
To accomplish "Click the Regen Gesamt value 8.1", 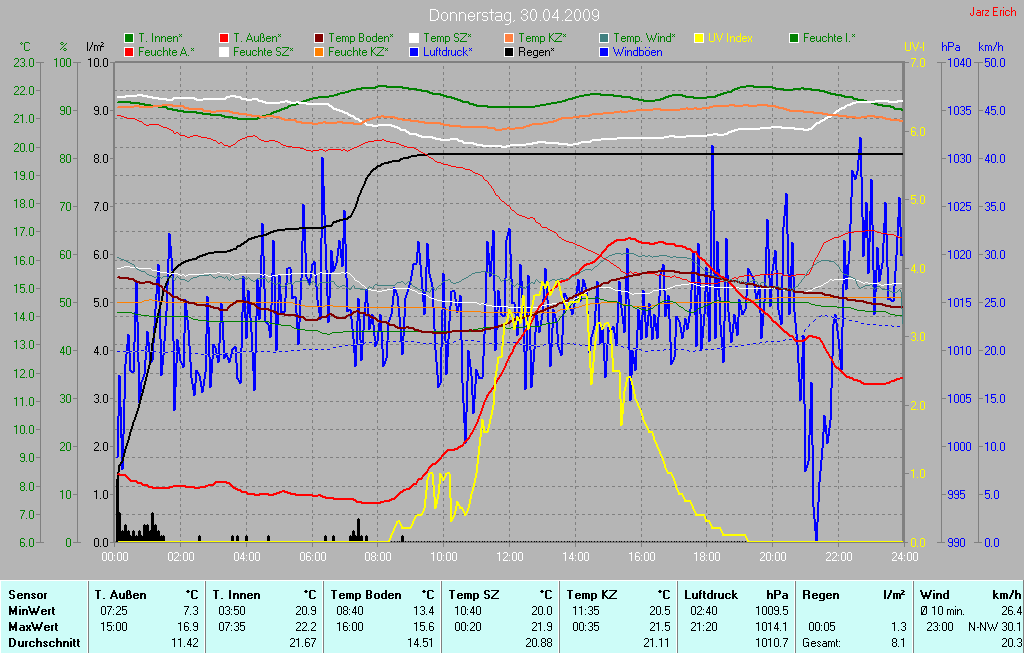I will [x=896, y=642].
